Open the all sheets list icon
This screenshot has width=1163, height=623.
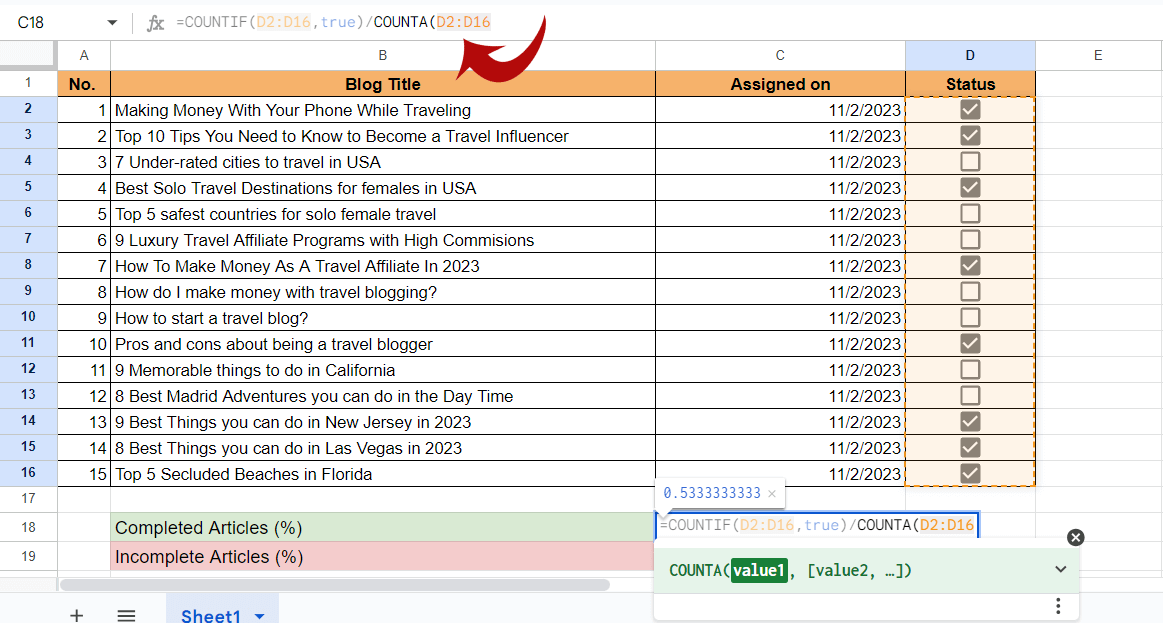pos(126,615)
